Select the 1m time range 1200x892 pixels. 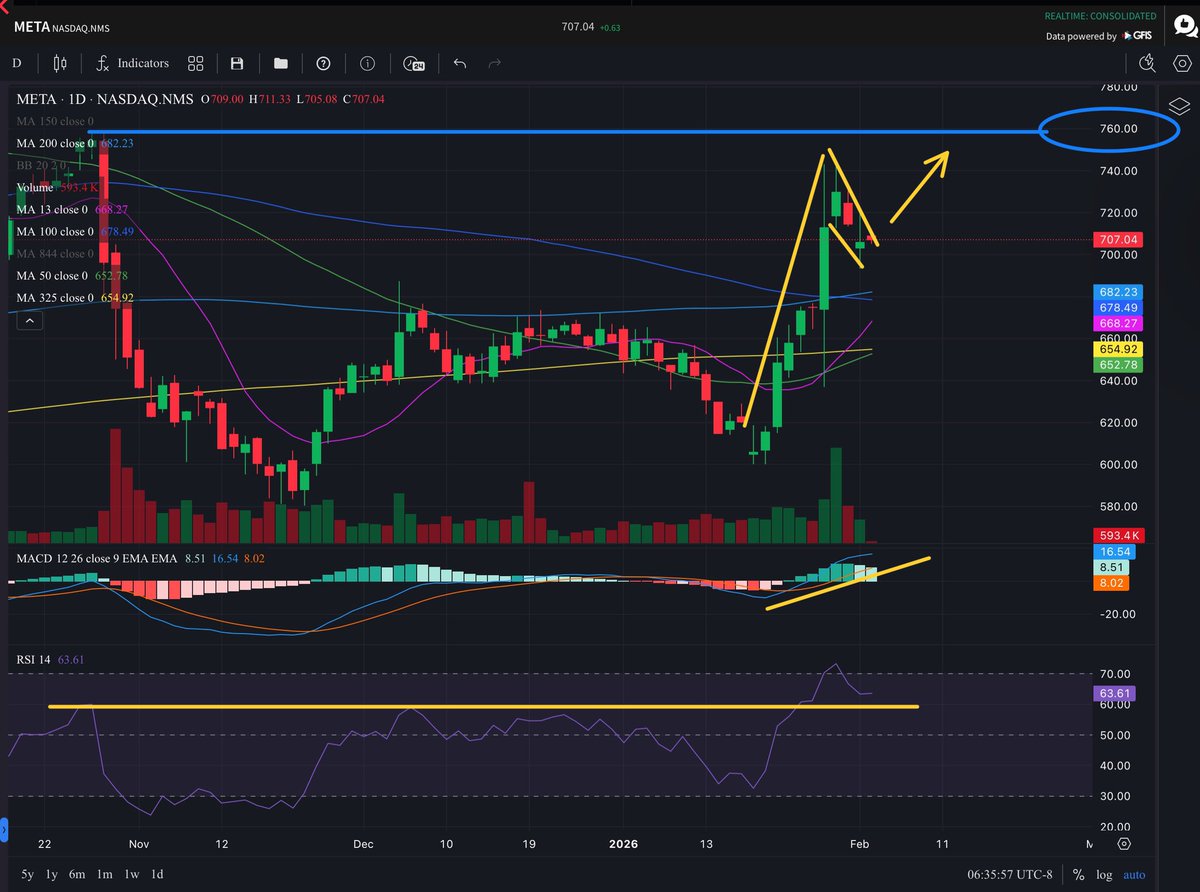click(x=104, y=875)
